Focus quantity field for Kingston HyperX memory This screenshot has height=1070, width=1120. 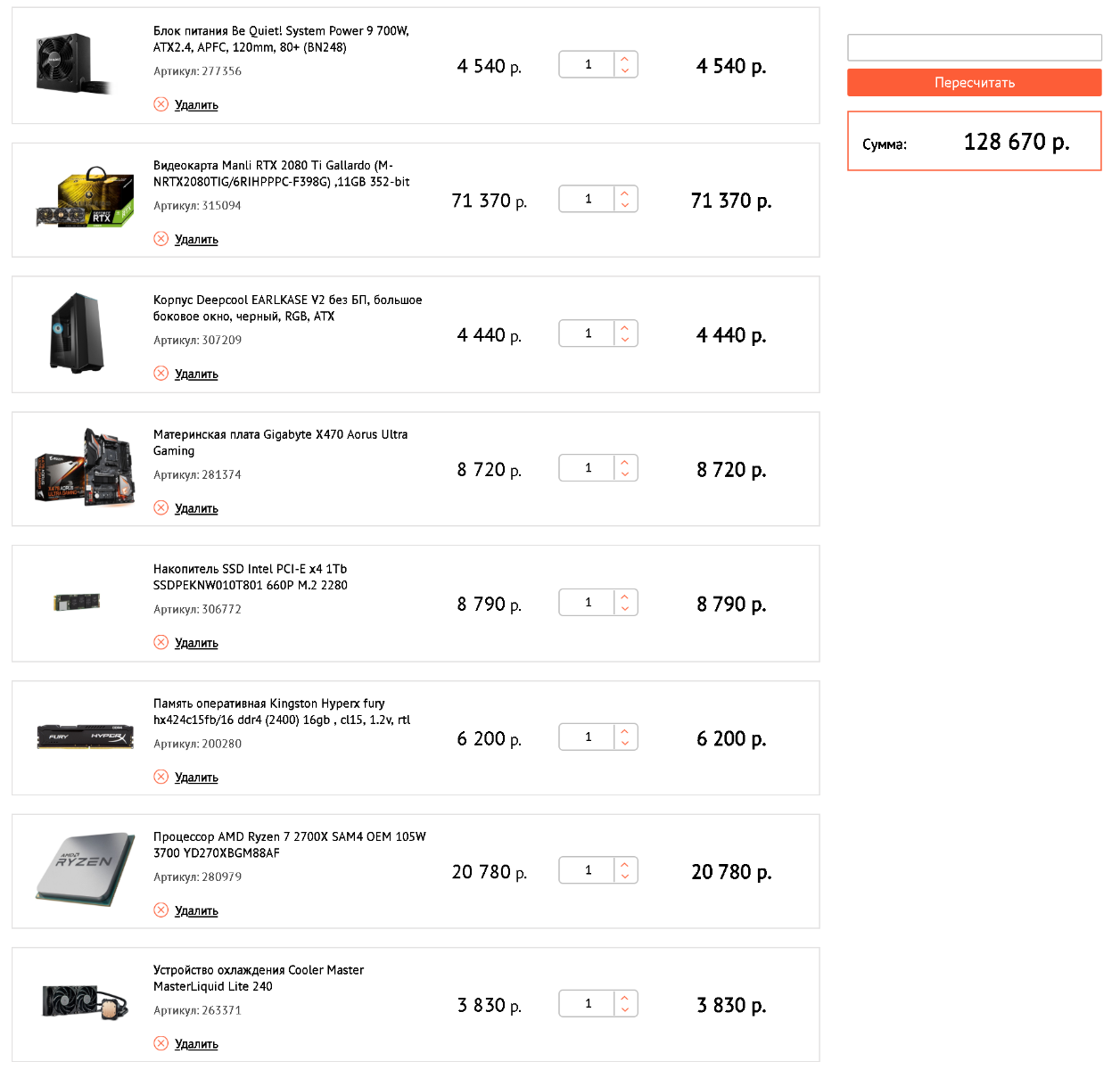point(588,737)
